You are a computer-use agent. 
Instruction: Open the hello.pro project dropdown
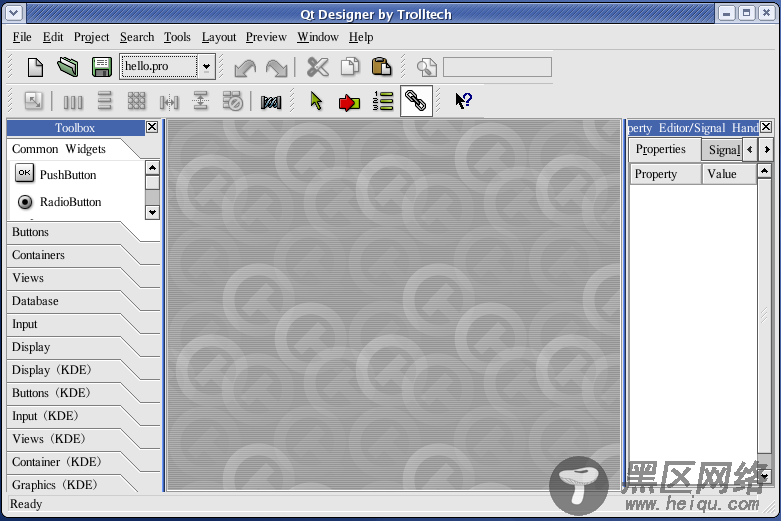coord(206,67)
